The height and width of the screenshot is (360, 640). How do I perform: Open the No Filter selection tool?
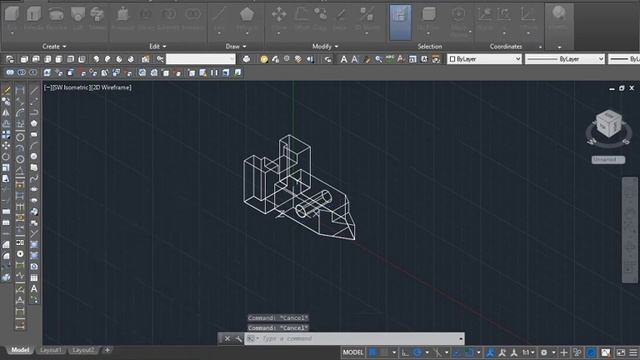coord(428,20)
